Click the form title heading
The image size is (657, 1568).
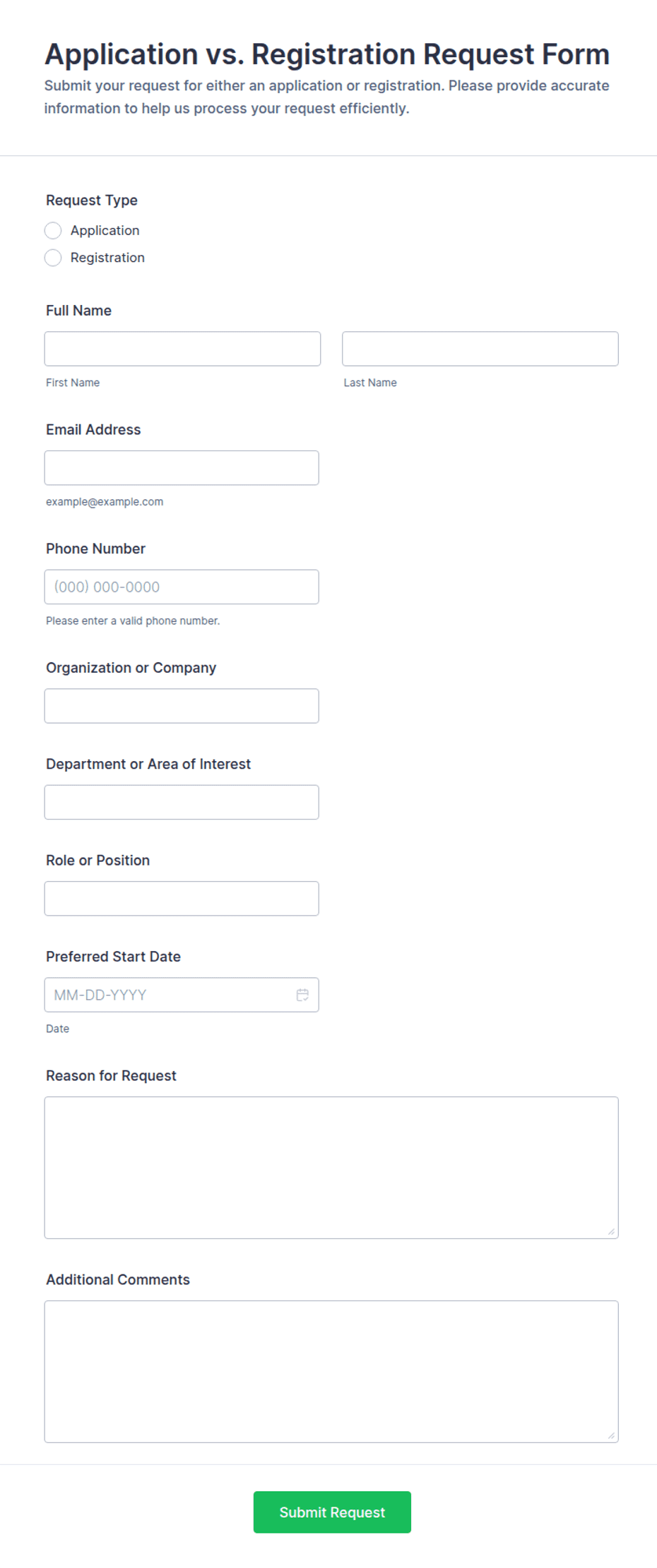tap(327, 54)
